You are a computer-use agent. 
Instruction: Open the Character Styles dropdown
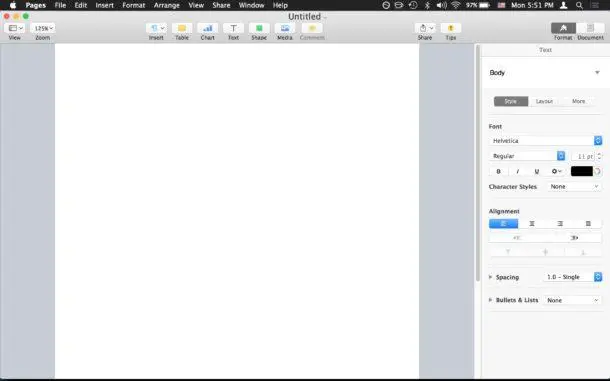[x=574, y=187]
